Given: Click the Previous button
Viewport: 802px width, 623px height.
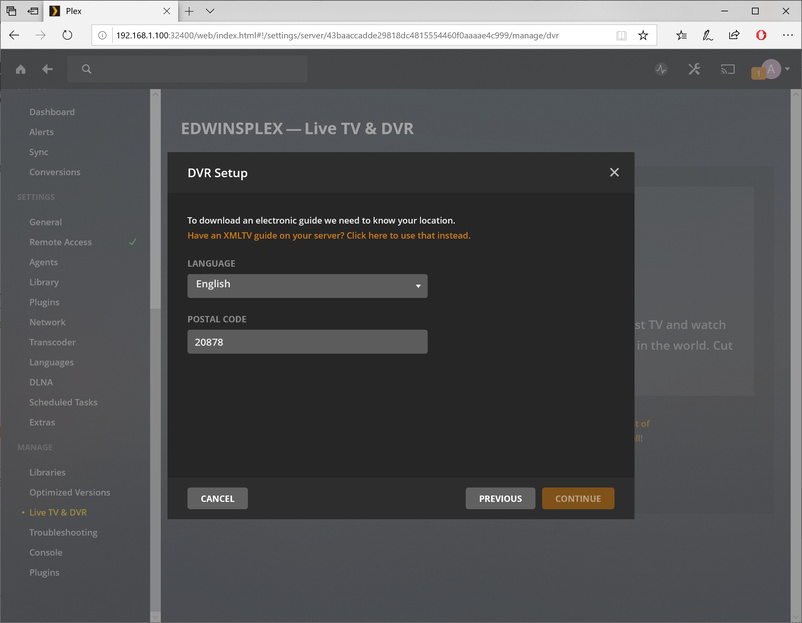Looking at the screenshot, I should [x=500, y=498].
